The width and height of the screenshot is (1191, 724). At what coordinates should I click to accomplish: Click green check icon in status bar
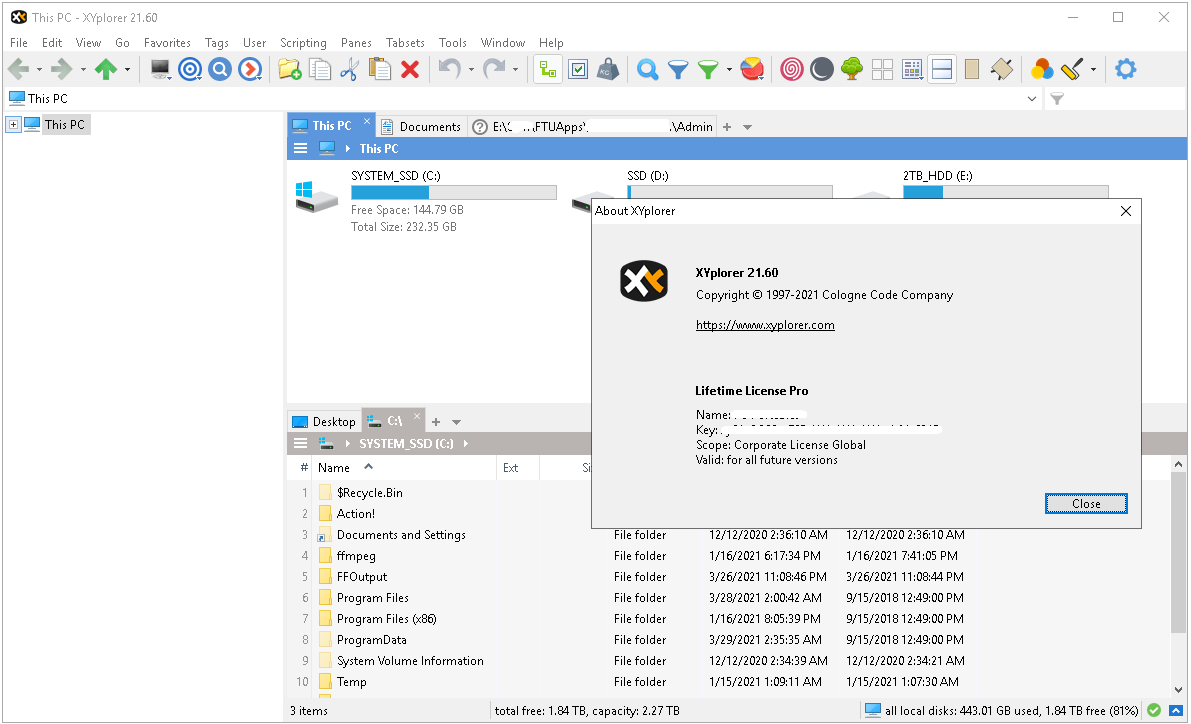[1154, 710]
